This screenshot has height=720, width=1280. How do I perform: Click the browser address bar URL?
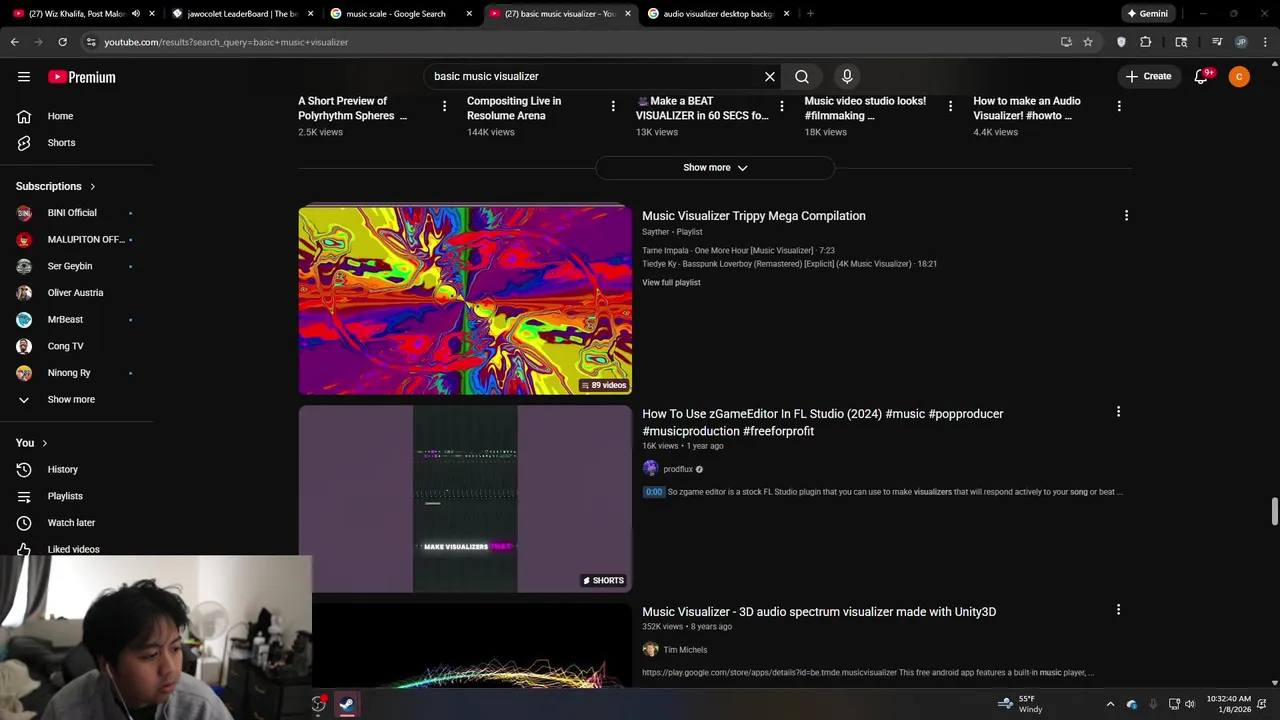click(x=226, y=42)
